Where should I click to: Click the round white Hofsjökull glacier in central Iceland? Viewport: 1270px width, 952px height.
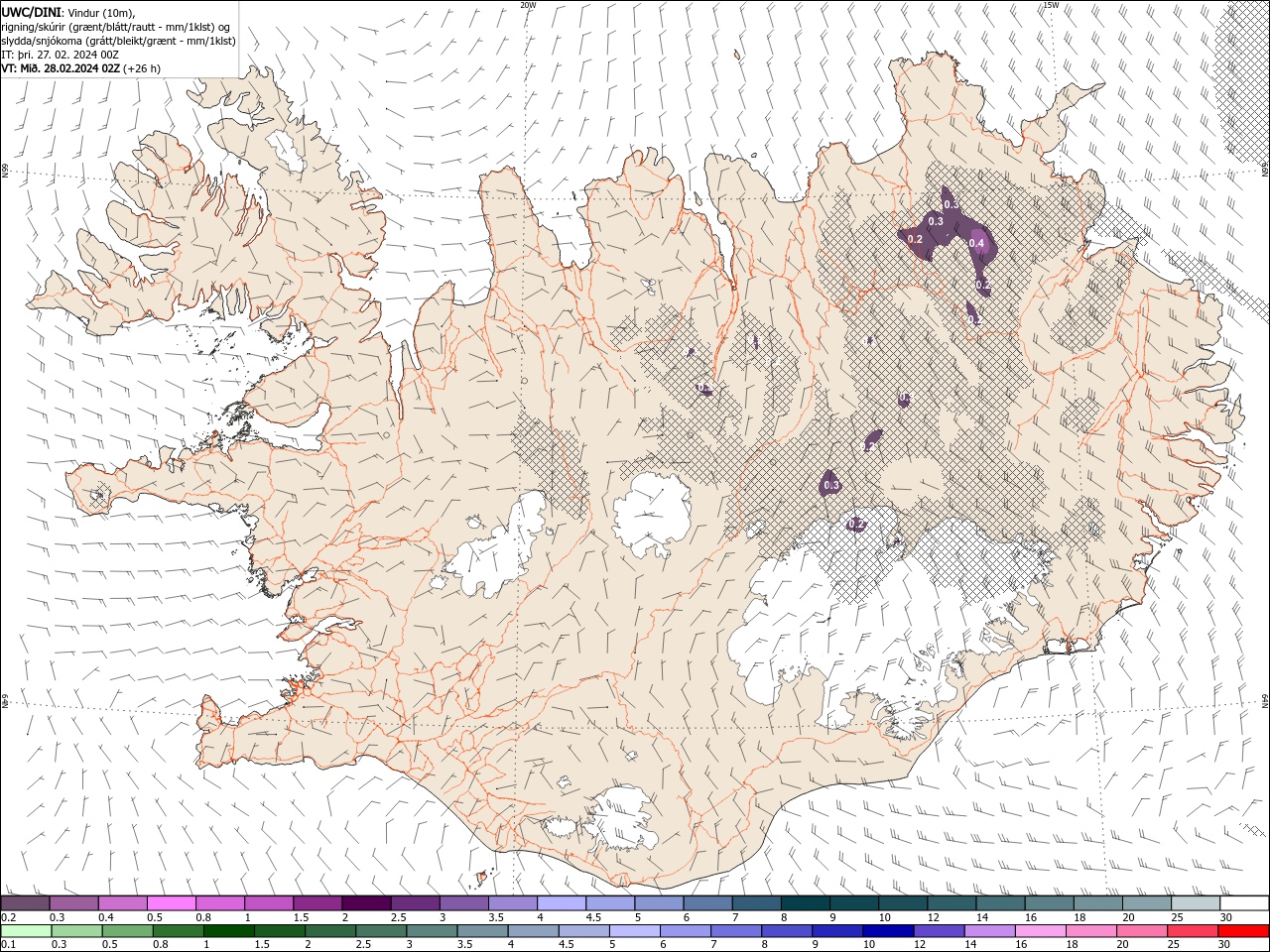(x=652, y=514)
